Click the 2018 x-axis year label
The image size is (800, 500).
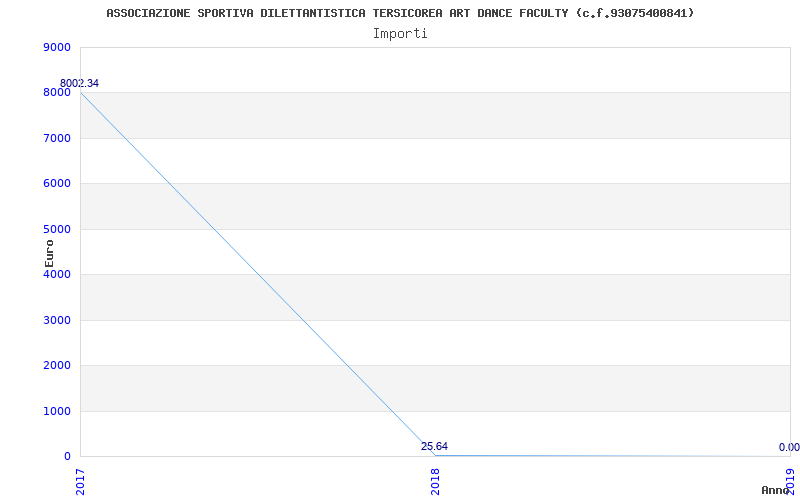(435, 482)
